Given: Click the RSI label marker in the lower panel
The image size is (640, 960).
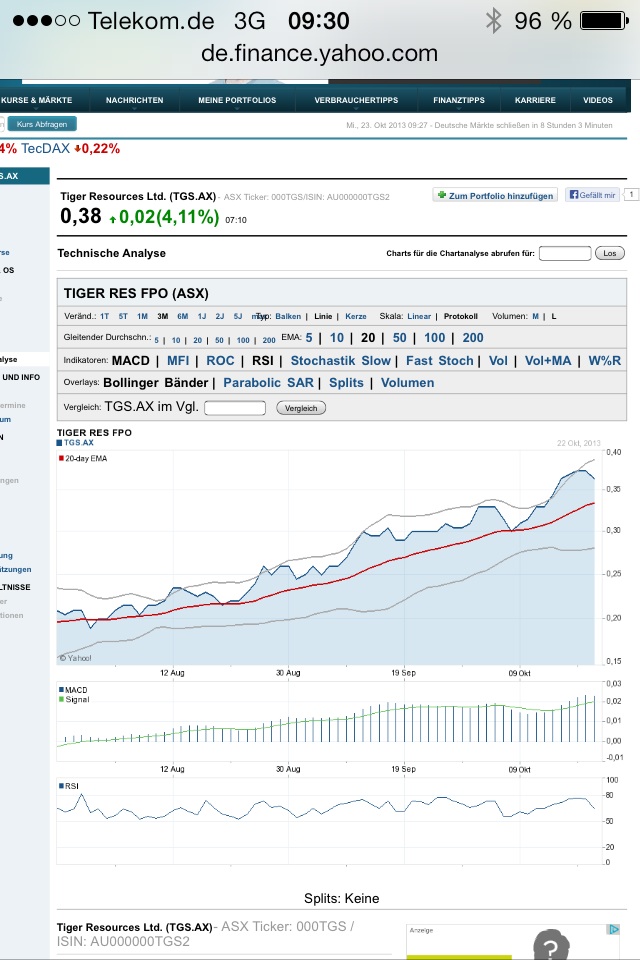Looking at the screenshot, I should [62, 786].
